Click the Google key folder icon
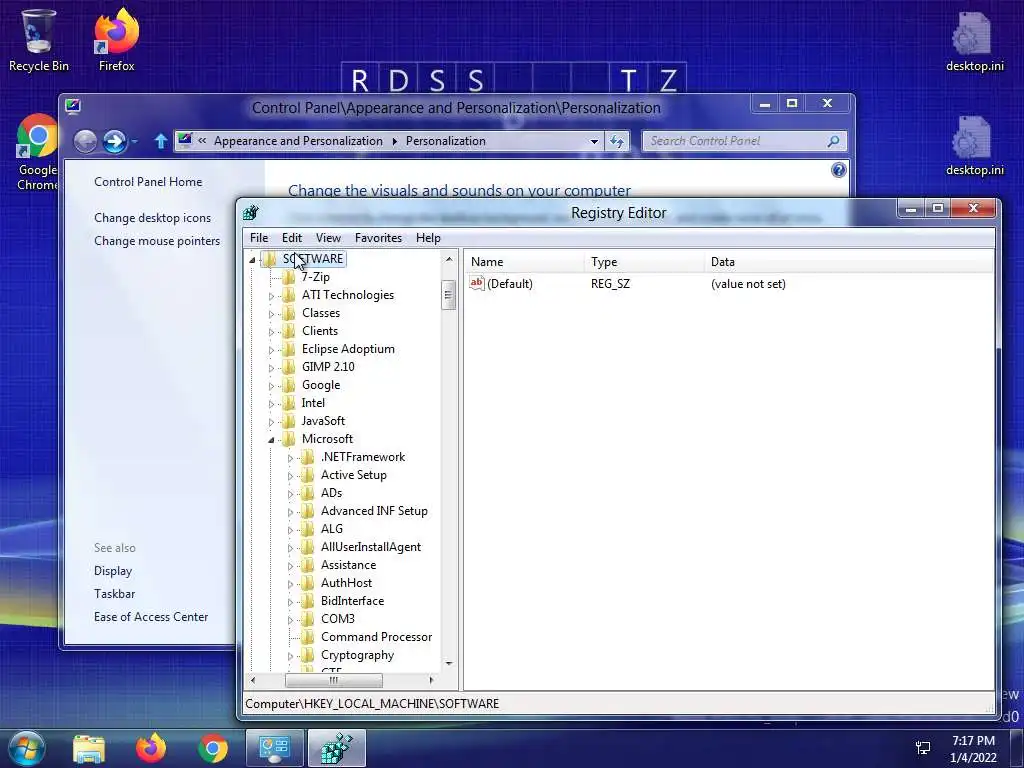 pos(289,385)
